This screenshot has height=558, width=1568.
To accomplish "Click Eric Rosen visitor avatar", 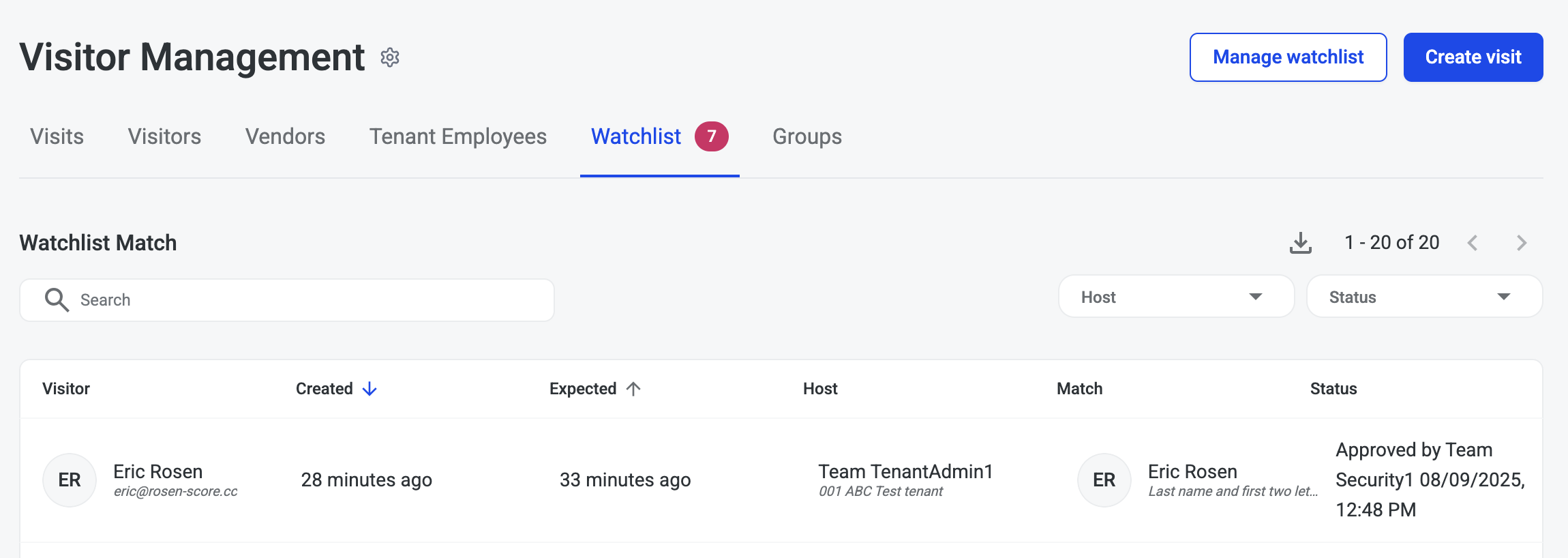I will coord(70,480).
